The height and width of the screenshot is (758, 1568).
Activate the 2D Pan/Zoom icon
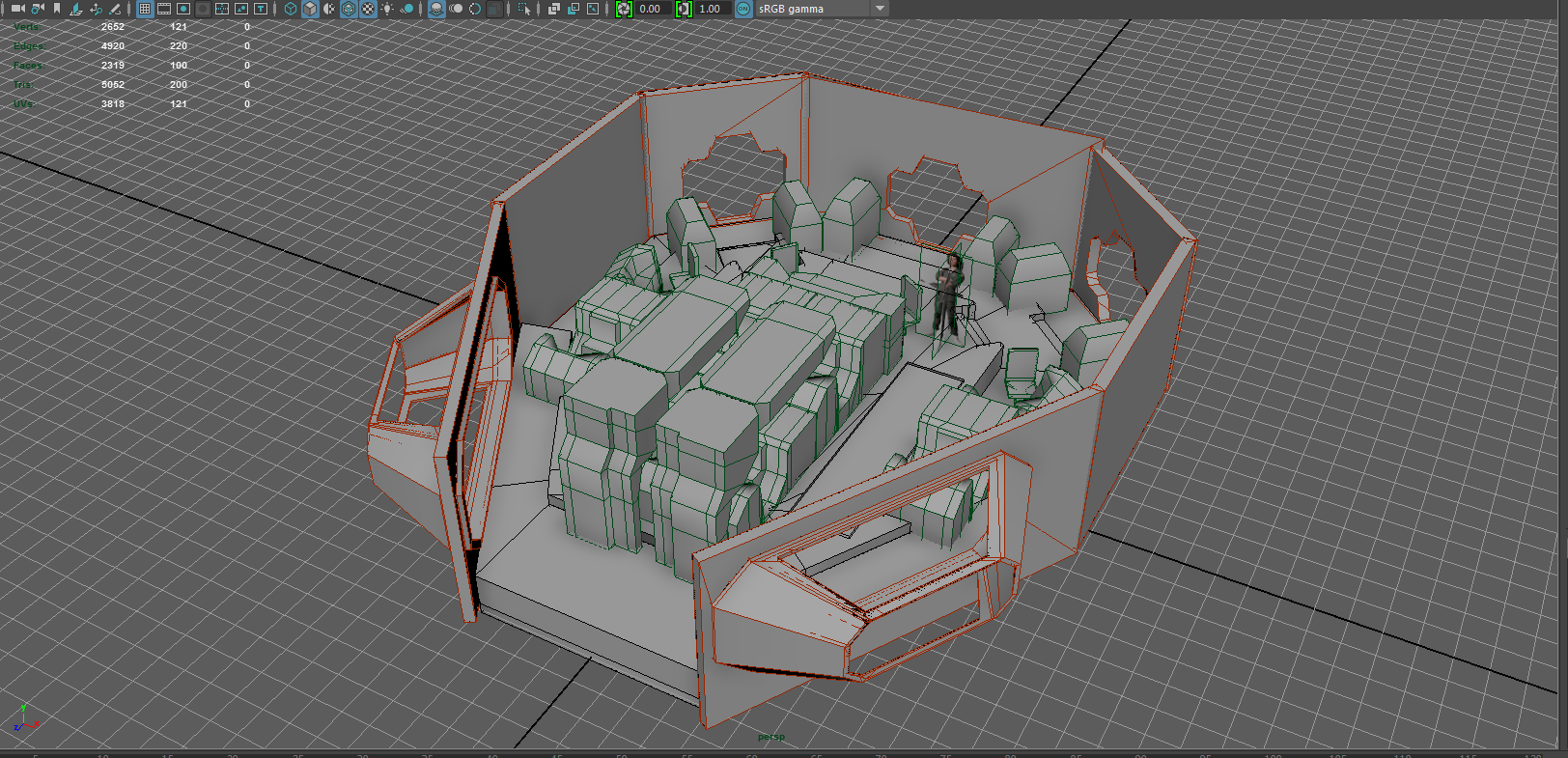click(x=96, y=9)
